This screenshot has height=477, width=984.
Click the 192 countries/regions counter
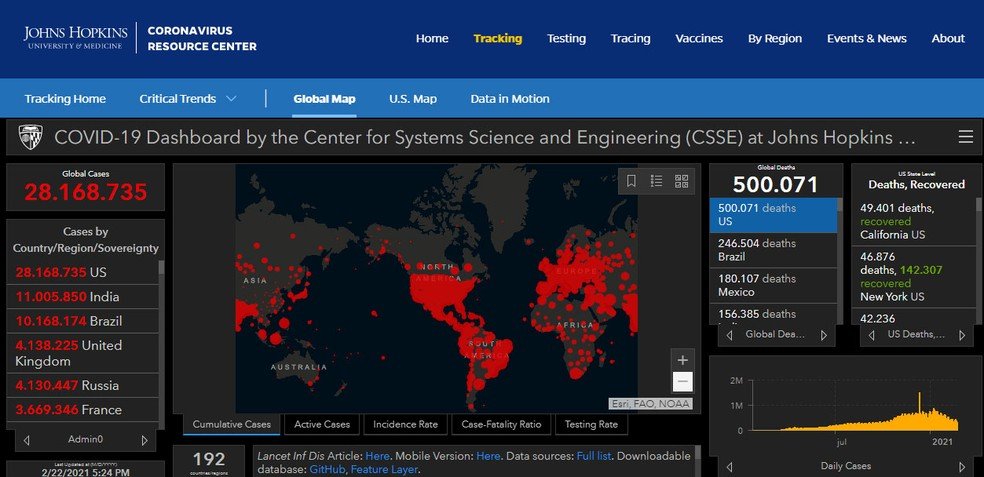[x=209, y=463]
